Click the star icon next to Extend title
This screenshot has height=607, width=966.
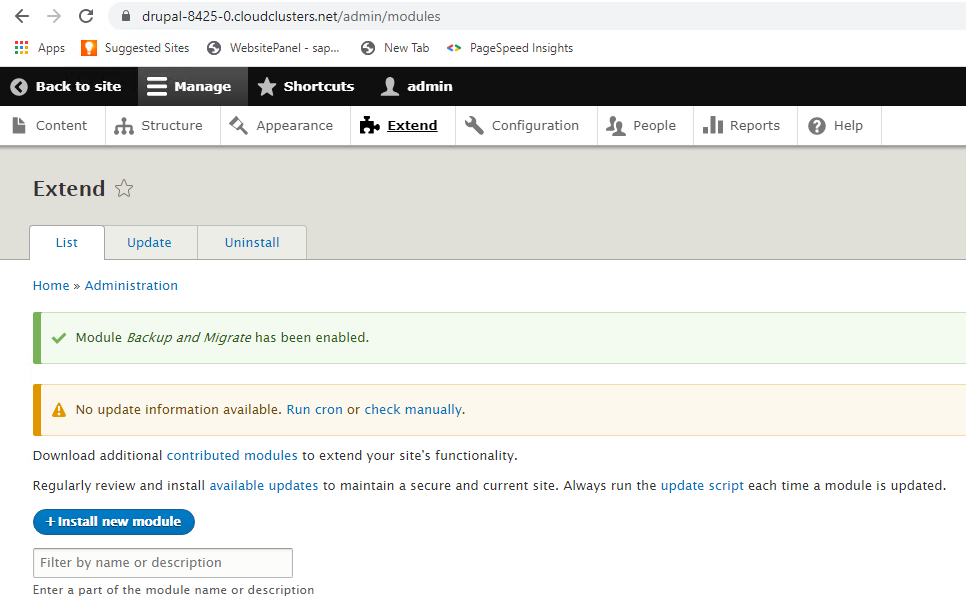[124, 189]
